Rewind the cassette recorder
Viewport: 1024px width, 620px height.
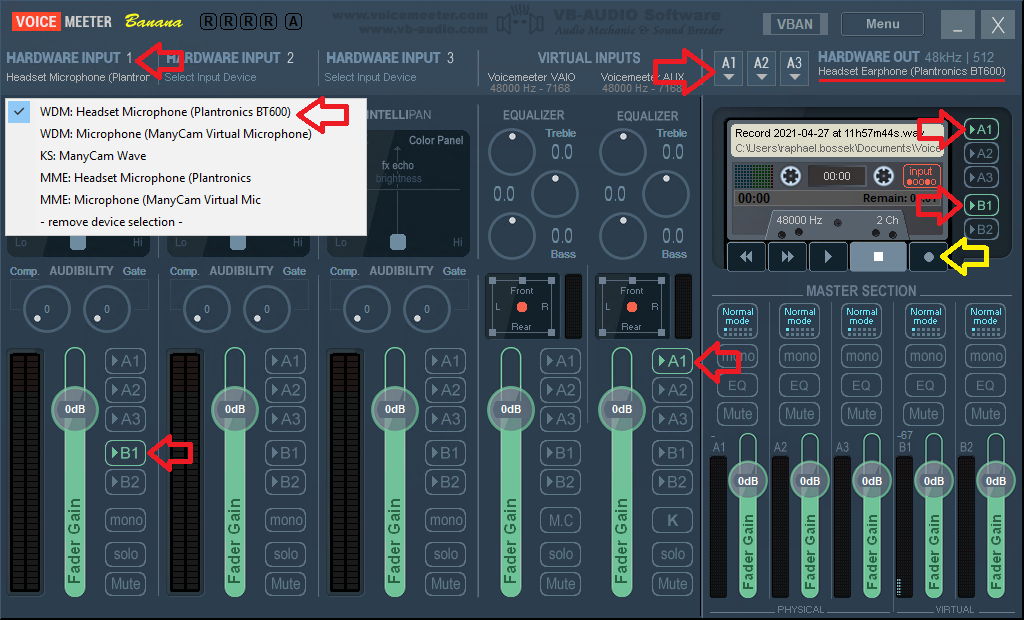[x=746, y=256]
